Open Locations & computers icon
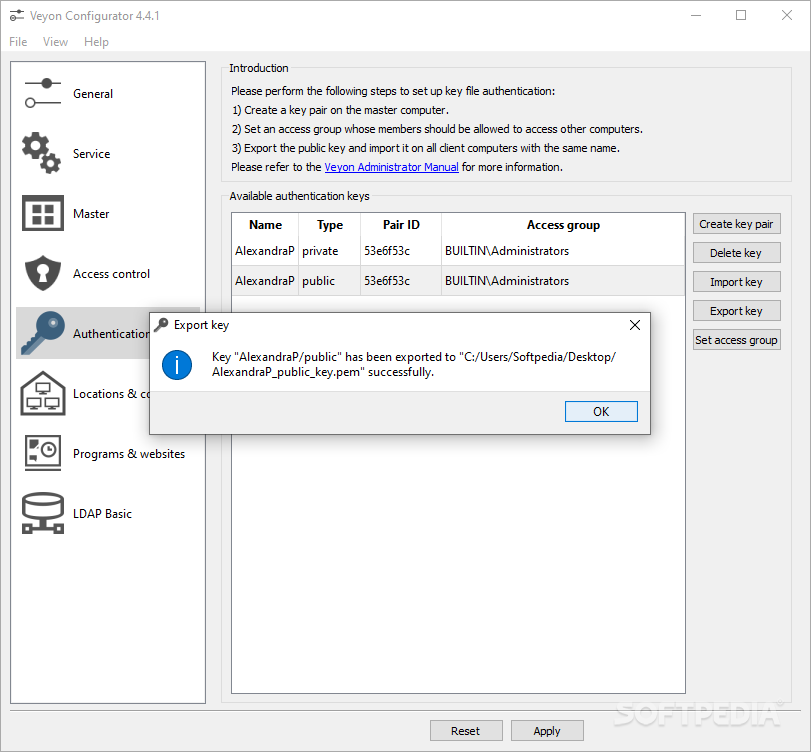Screen dimensions: 811x752 coord(43,393)
